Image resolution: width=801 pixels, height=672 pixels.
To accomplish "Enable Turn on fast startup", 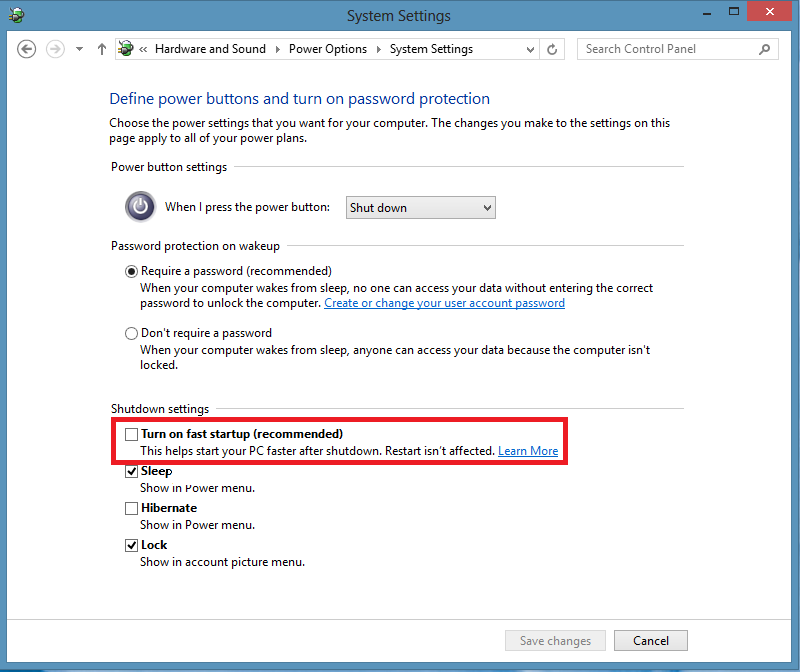I will [x=131, y=434].
